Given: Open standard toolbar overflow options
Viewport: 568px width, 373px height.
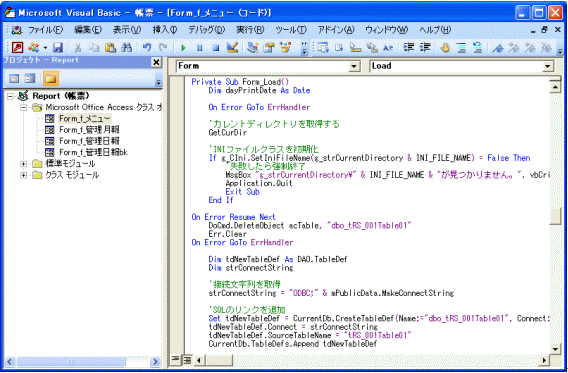Looking at the screenshot, I should pos(304,48).
